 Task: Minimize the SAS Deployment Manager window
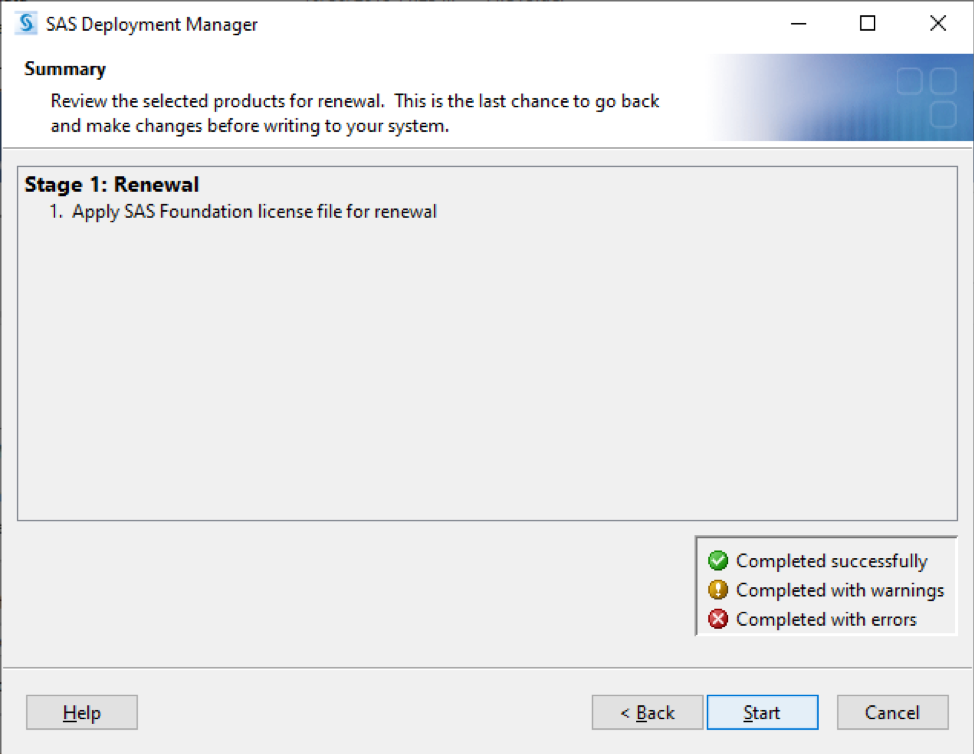click(x=798, y=24)
